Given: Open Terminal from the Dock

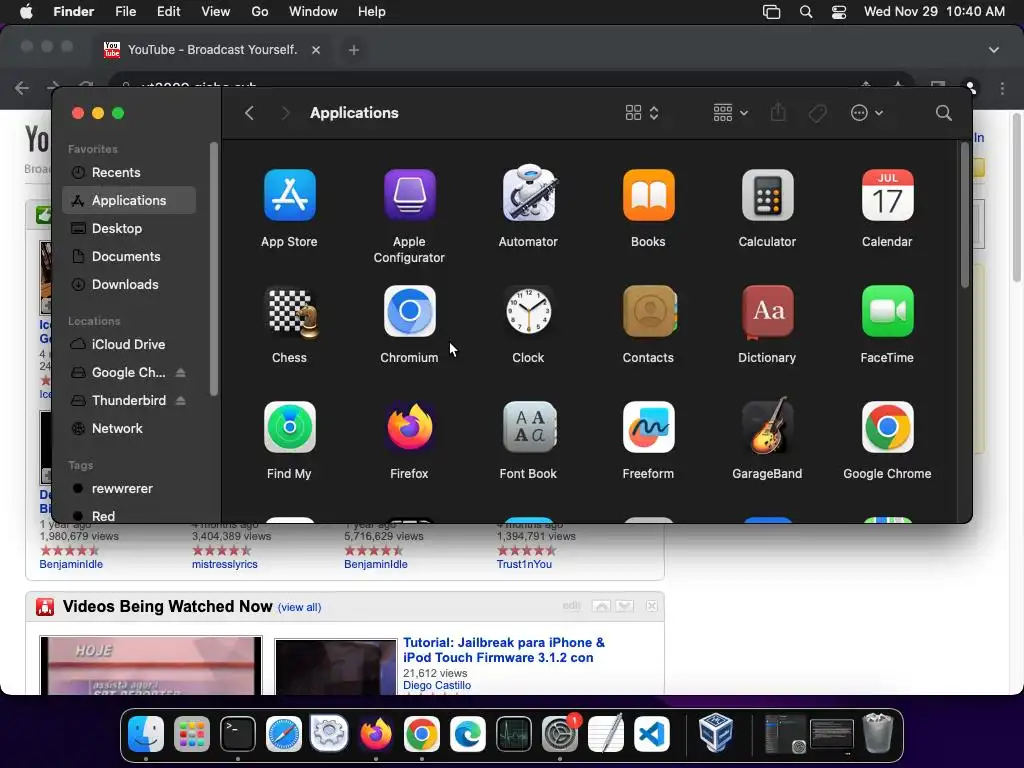Looking at the screenshot, I should [x=238, y=734].
